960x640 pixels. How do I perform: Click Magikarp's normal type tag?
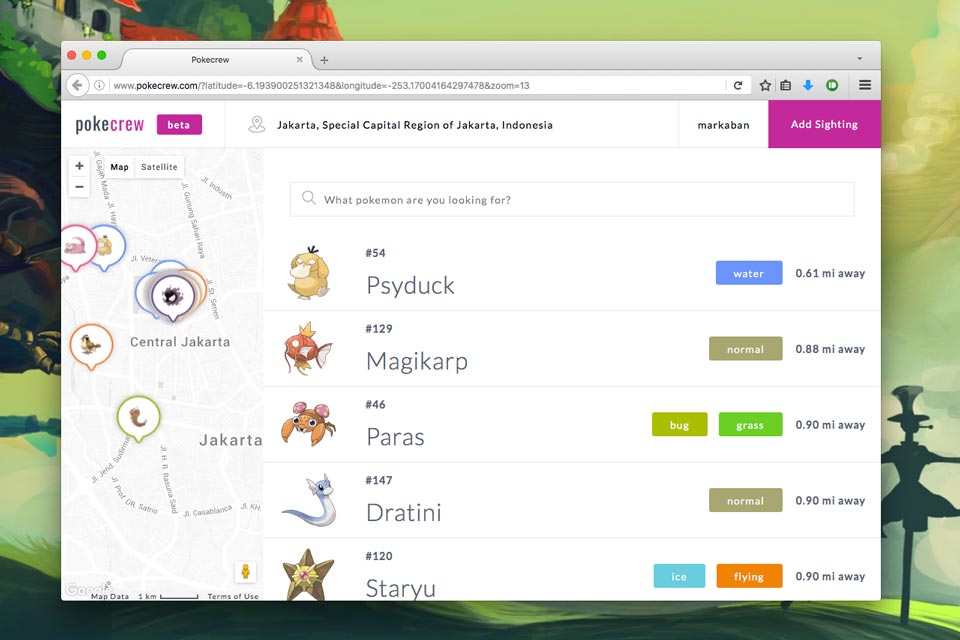[746, 348]
